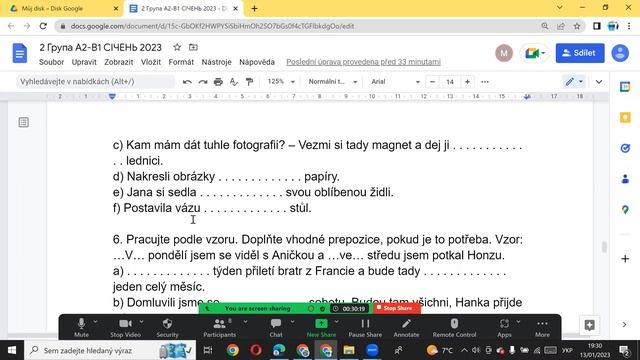Move document to folder icon
Screen dimensions: 640x360
point(193,47)
